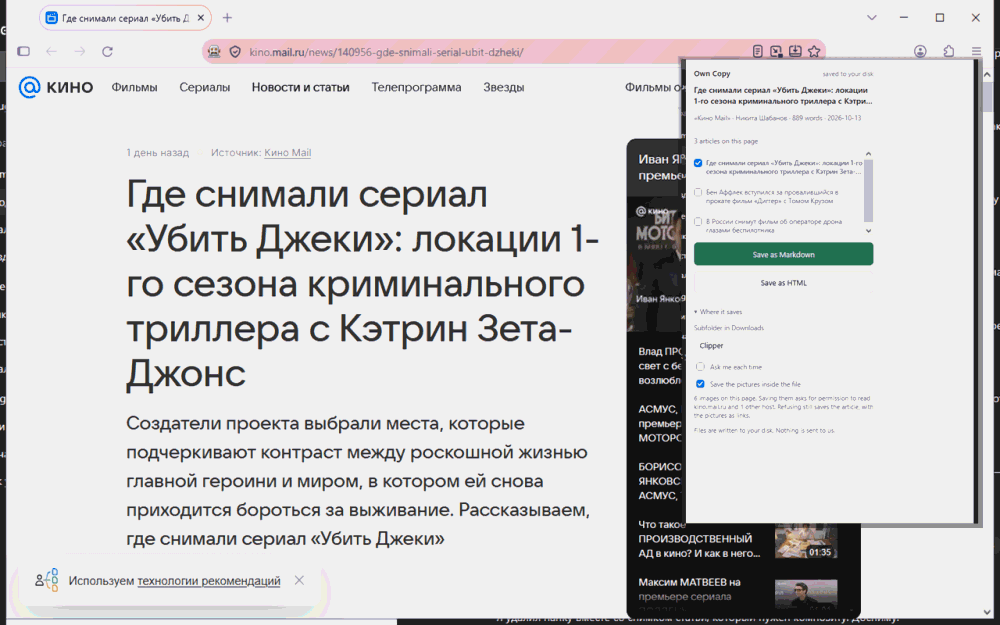
Task: Uncheck the 'Где снимали сериал «Убить Джеки»' article checkbox
Action: click(x=698, y=163)
